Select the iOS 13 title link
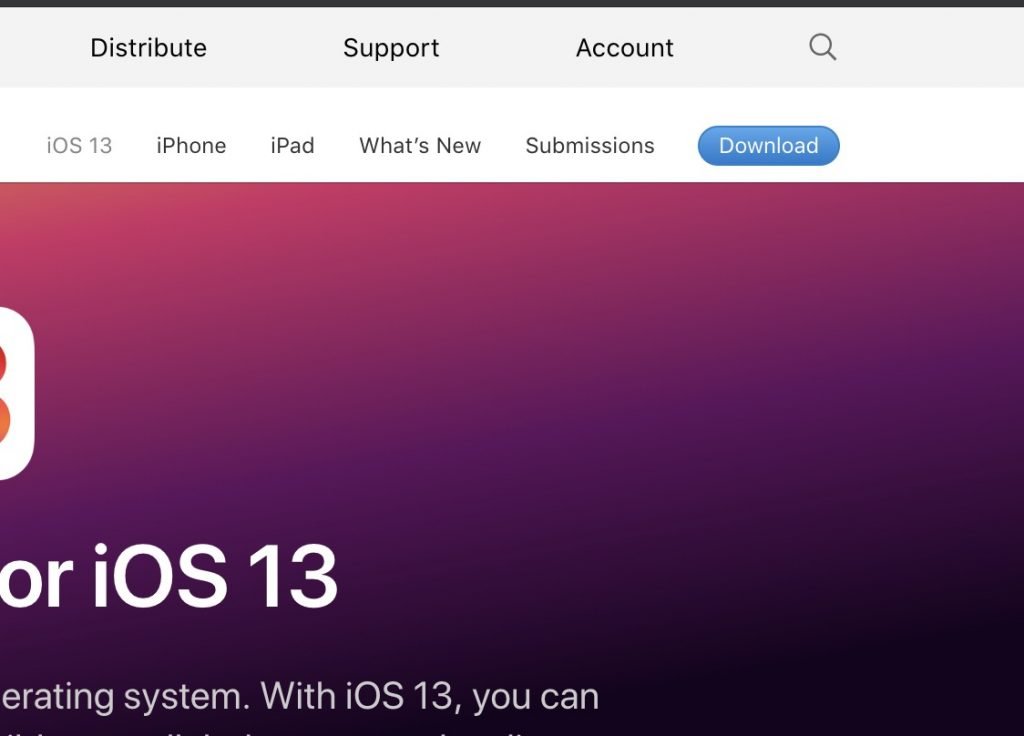The height and width of the screenshot is (736, 1024). (80, 145)
